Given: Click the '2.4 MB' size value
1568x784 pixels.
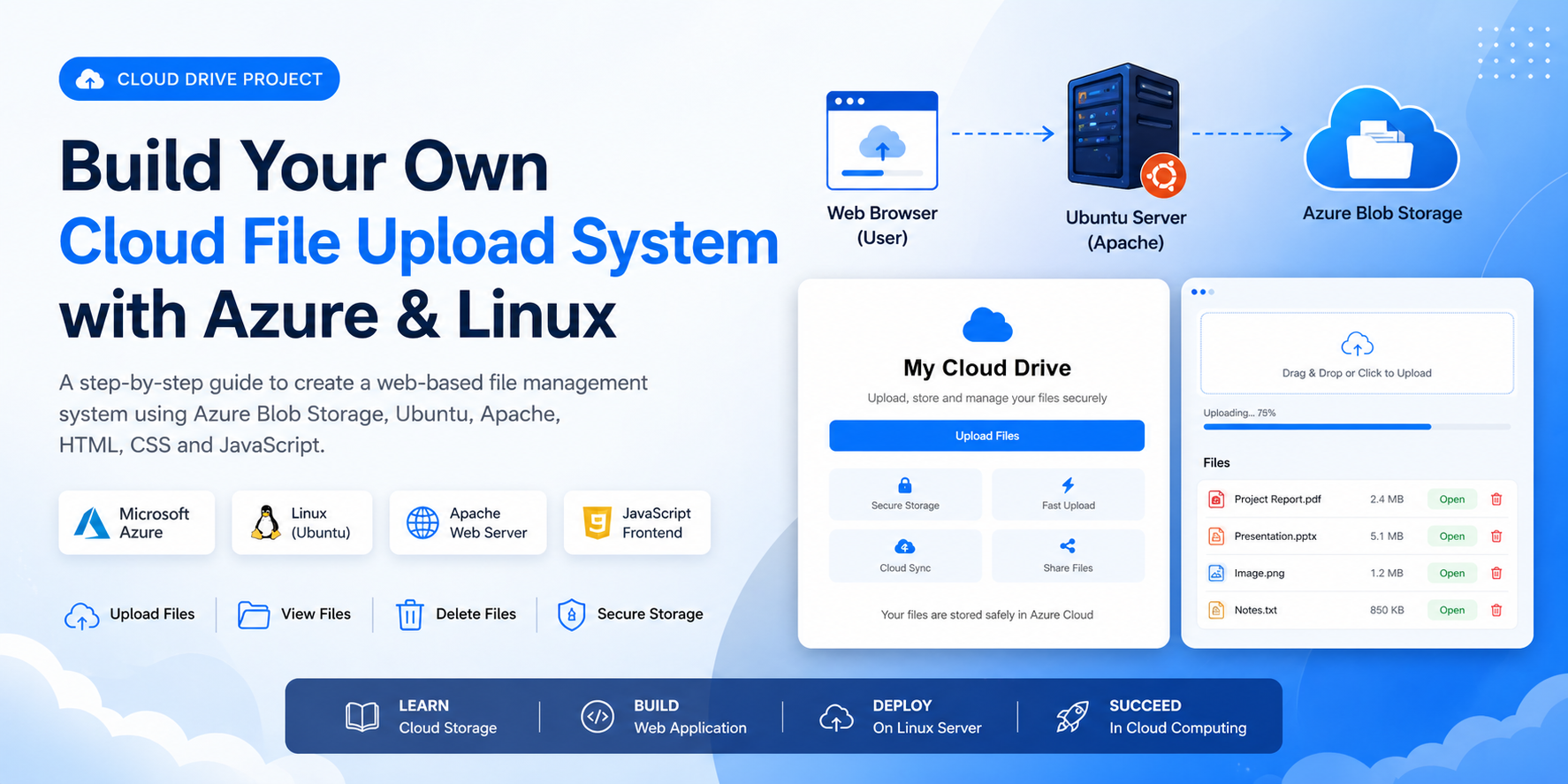Looking at the screenshot, I should [x=1387, y=499].
